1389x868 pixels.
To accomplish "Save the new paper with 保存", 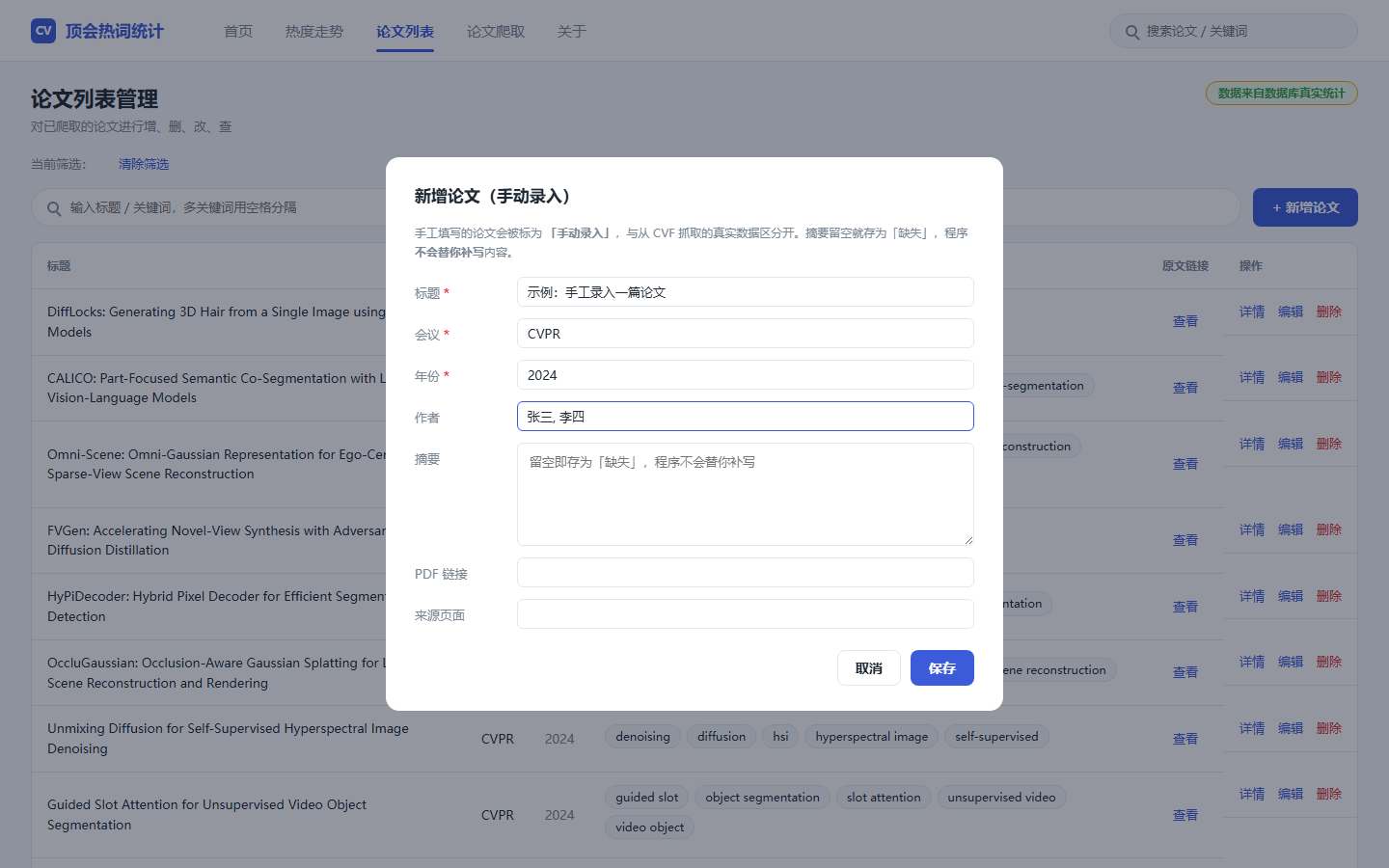I will coord(942,668).
